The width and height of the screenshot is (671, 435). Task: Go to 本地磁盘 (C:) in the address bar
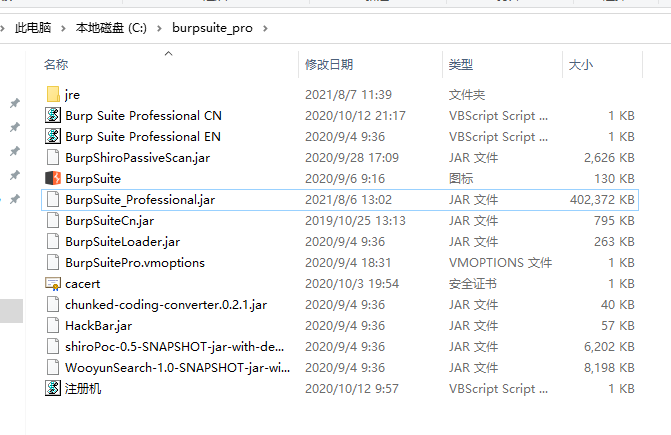pyautogui.click(x=111, y=28)
